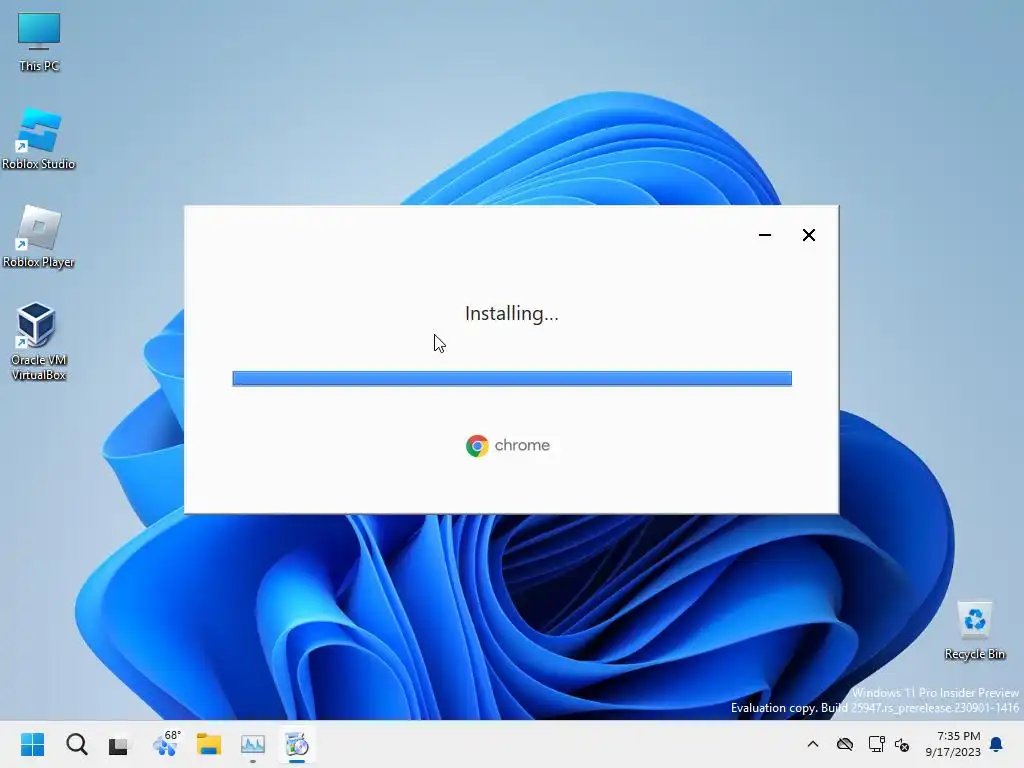1024x768 pixels.
Task: Select the Oracle VM VirtualBox shortcut
Action: [39, 341]
